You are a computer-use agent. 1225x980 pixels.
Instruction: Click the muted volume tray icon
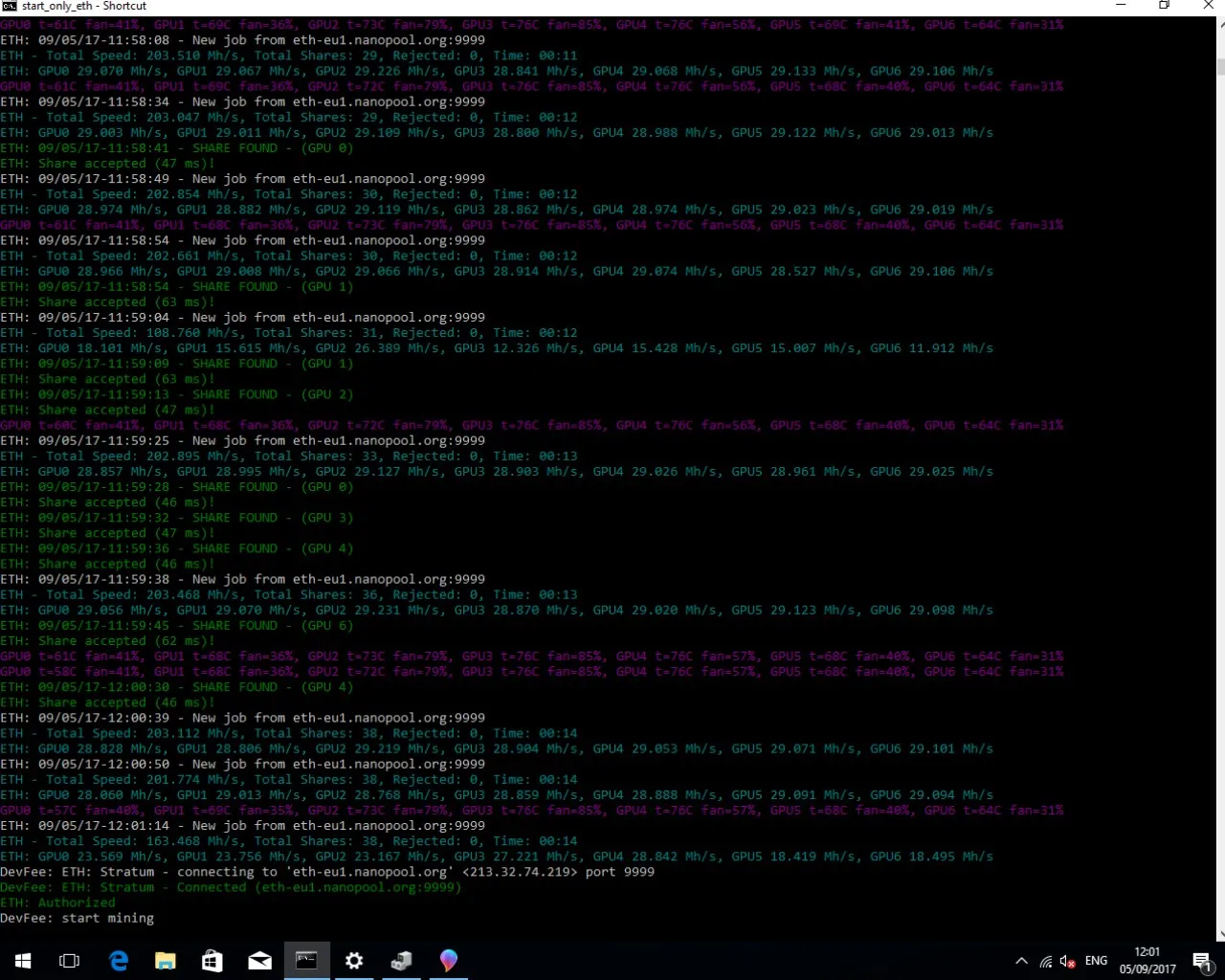pyautogui.click(x=1068, y=961)
